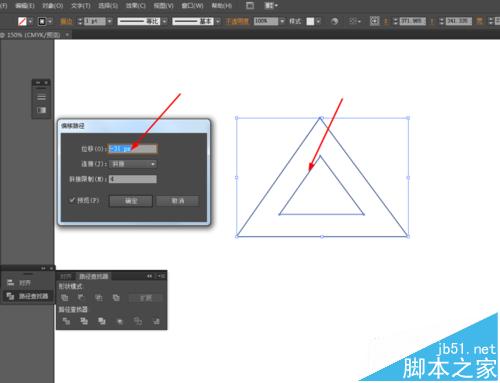Click the stroke weight value field
The height and width of the screenshot is (383, 500).
pyautogui.click(x=95, y=21)
